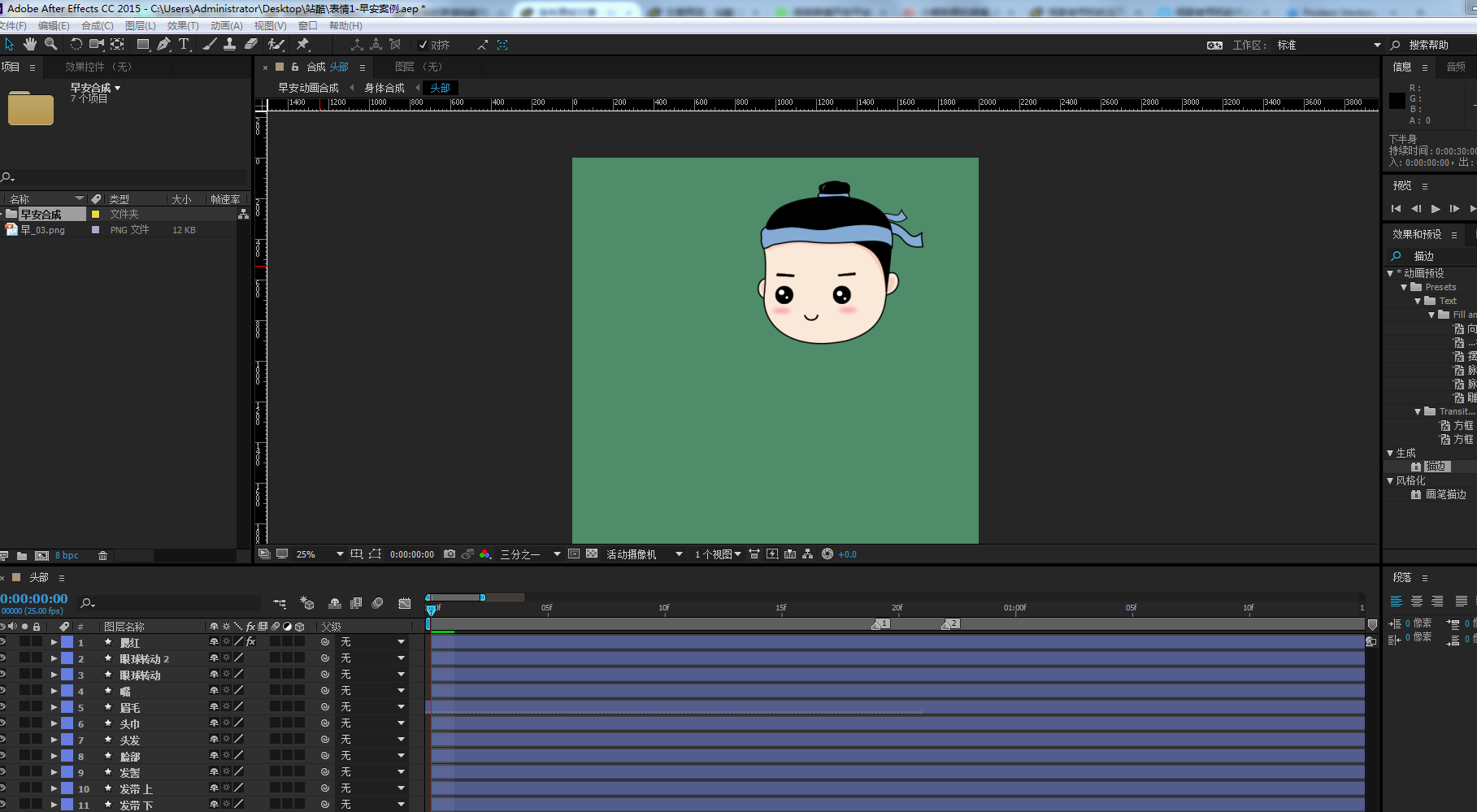1477x812 pixels.
Task: Open the 25% magnification dropdown
Action: (319, 554)
